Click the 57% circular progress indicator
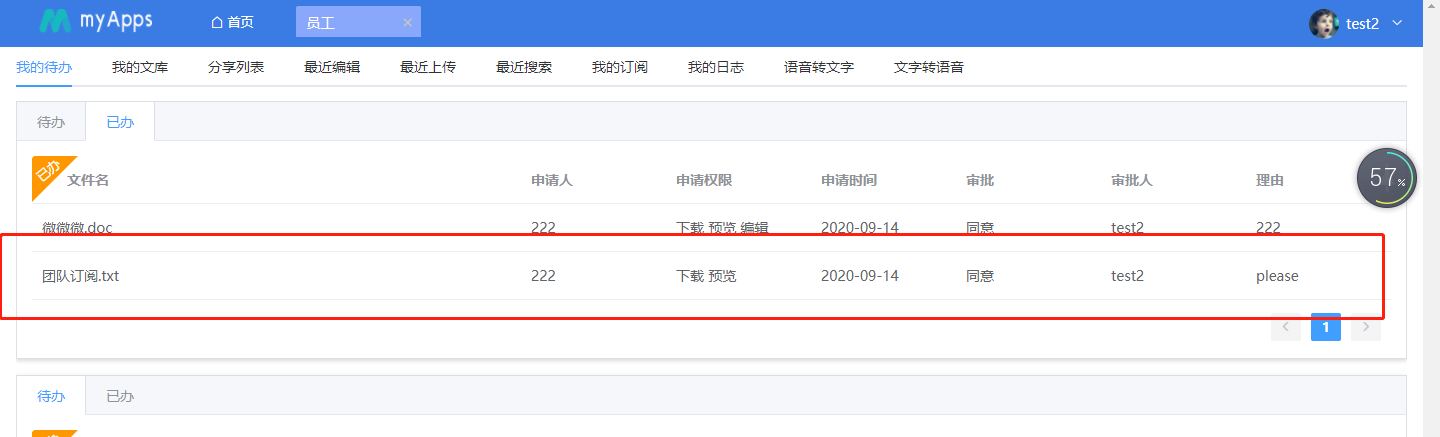 coord(1386,178)
